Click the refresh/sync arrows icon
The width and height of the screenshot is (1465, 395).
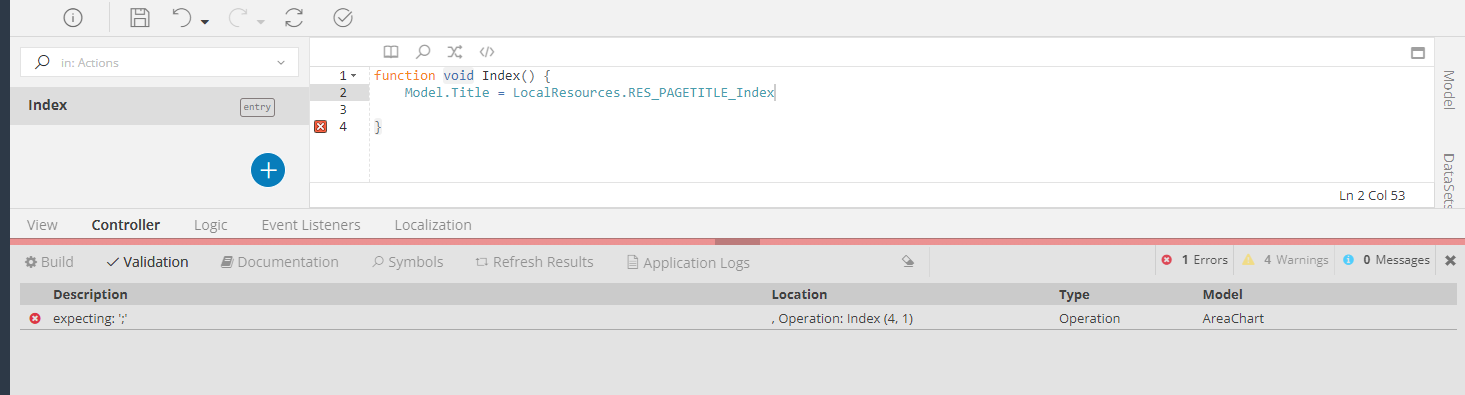tap(293, 18)
